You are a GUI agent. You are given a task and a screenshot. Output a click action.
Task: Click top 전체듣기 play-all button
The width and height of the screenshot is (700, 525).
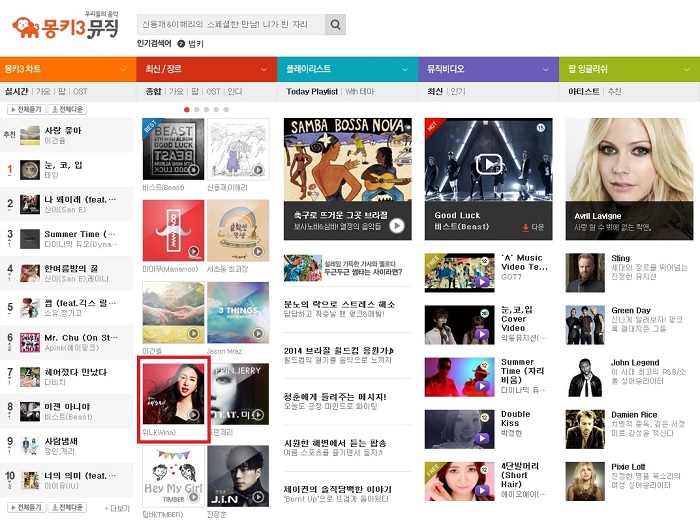(x=26, y=109)
